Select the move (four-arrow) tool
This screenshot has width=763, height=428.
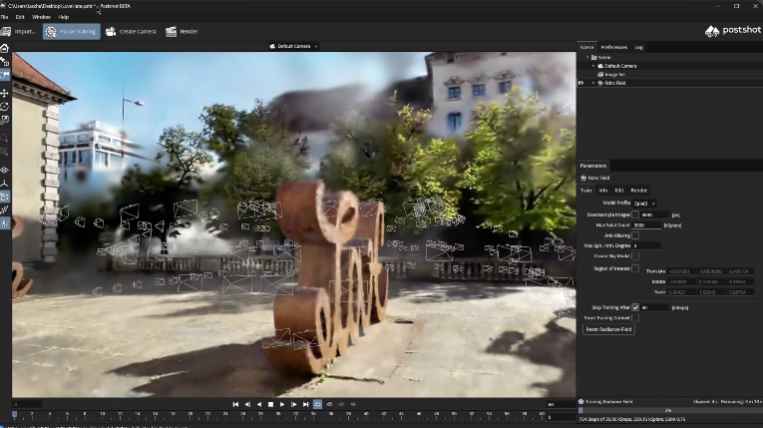4,93
